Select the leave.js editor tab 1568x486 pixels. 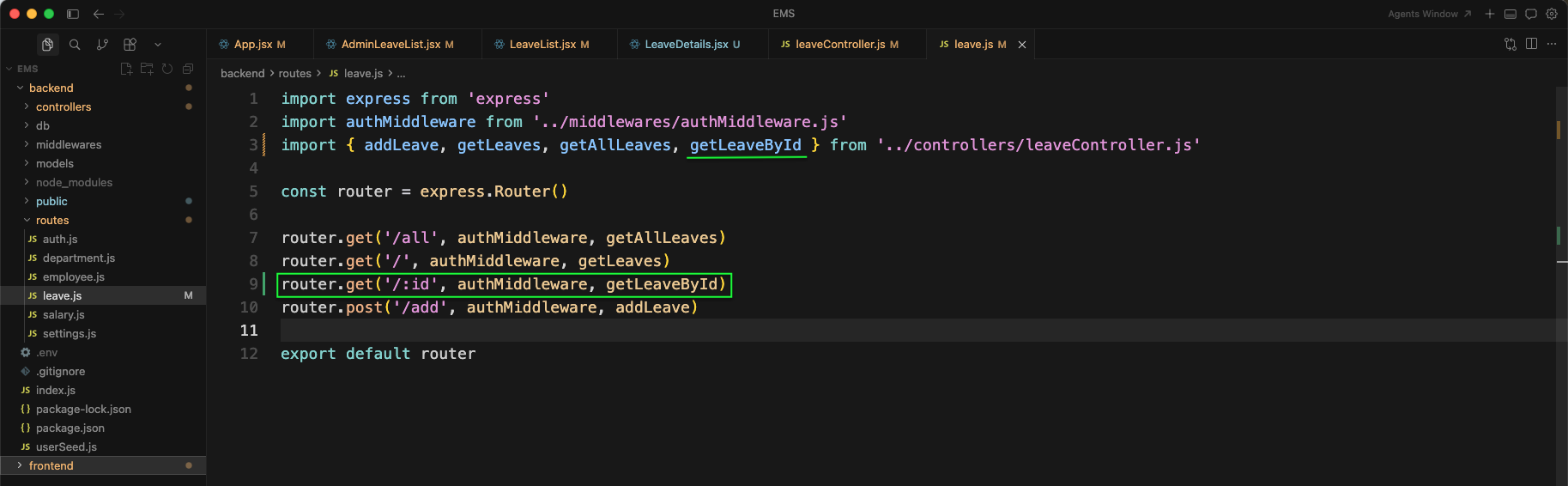980,45
